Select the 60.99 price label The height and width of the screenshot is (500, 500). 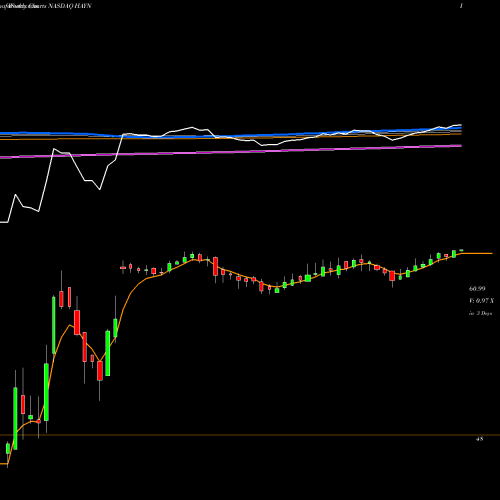pyautogui.click(x=477, y=289)
